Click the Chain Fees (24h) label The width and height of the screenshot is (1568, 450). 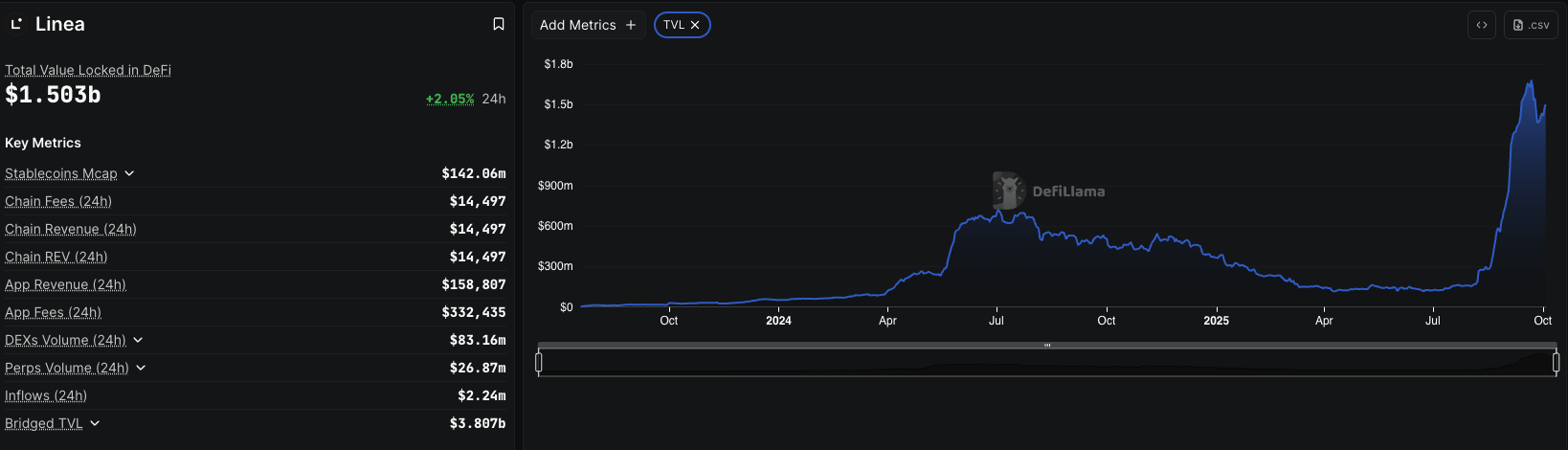point(58,201)
